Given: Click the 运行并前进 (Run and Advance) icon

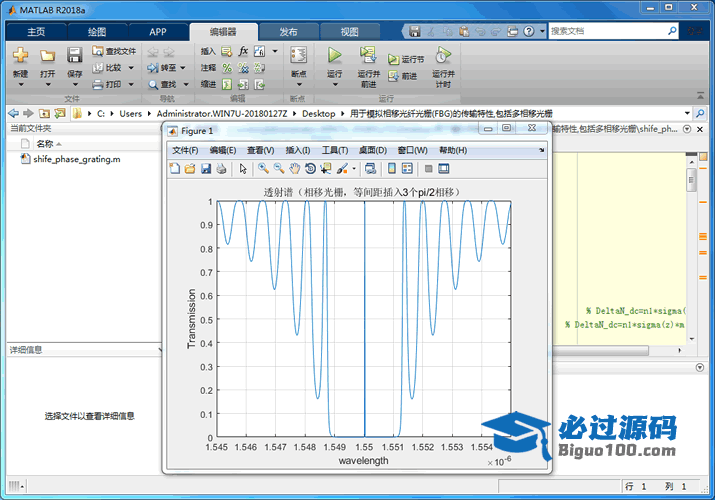Looking at the screenshot, I should (368, 55).
